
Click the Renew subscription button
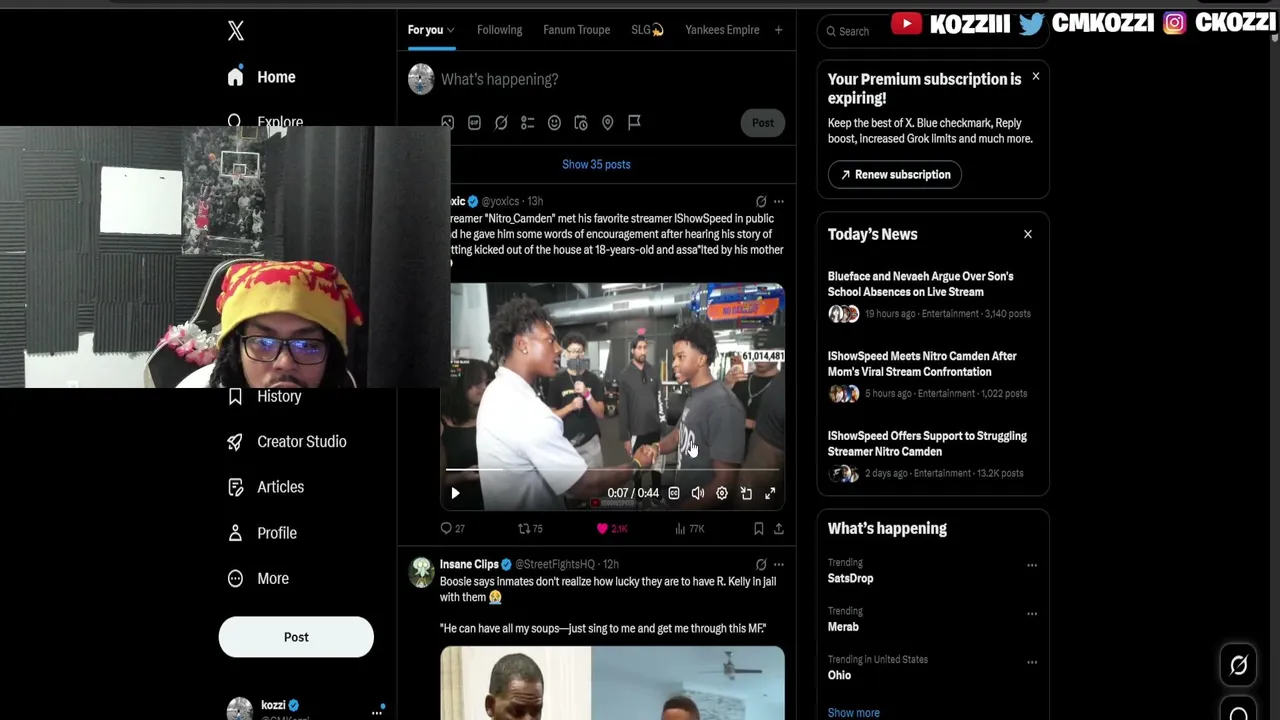pos(895,174)
